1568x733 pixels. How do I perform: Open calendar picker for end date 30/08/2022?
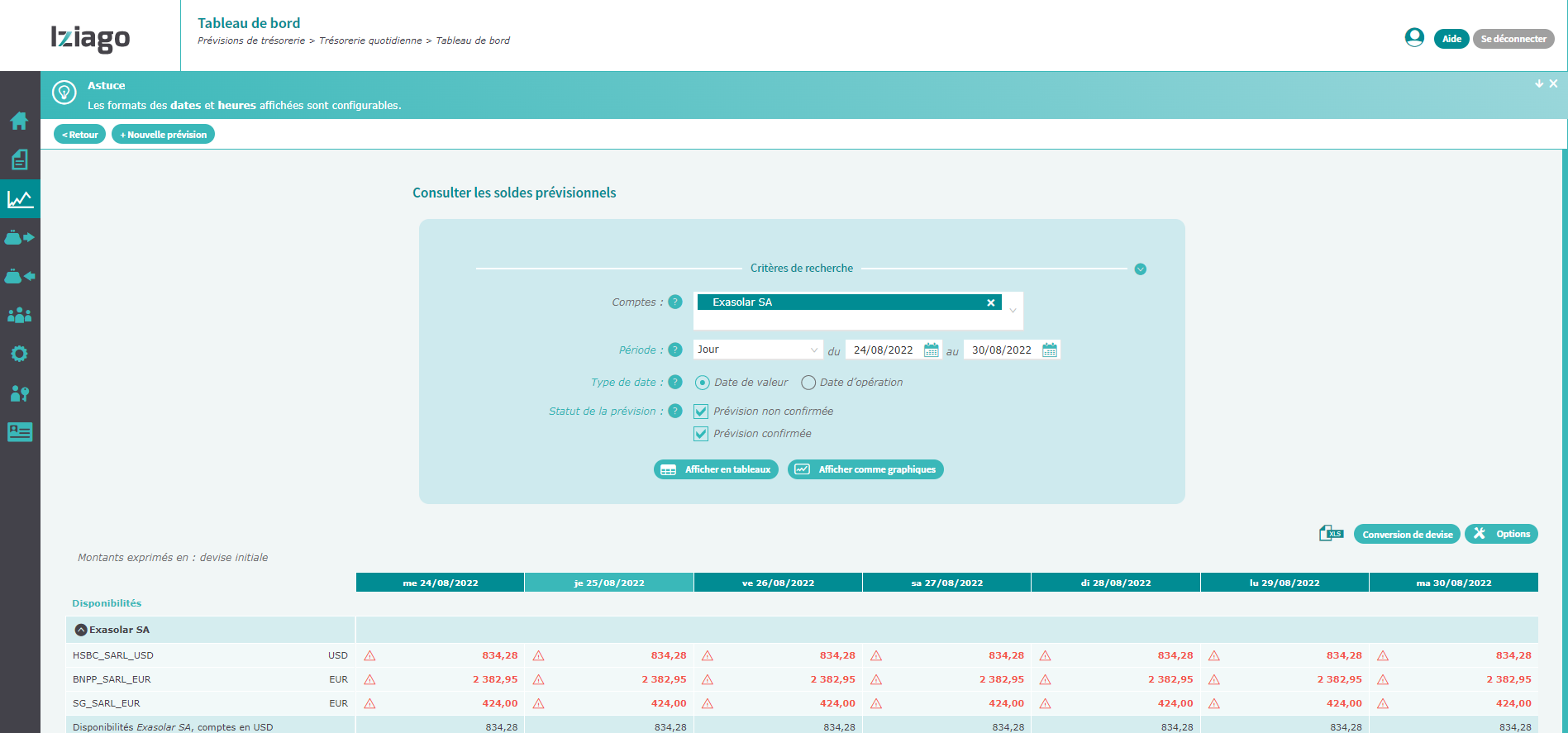tap(1050, 350)
